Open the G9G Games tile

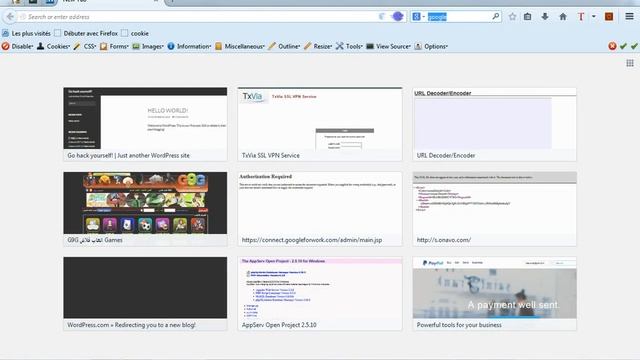(145, 209)
